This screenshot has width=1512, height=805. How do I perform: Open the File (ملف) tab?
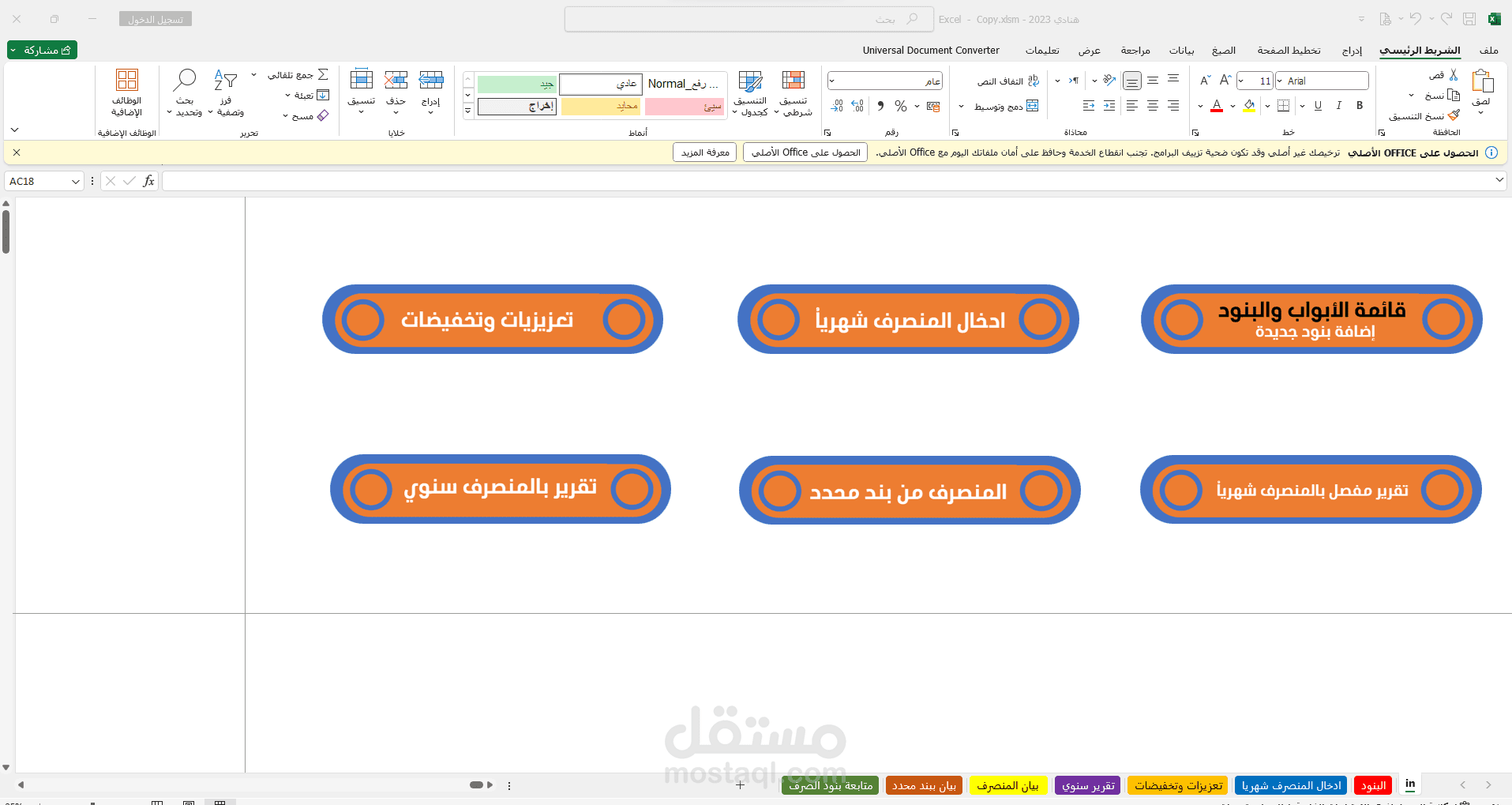tap(1489, 50)
